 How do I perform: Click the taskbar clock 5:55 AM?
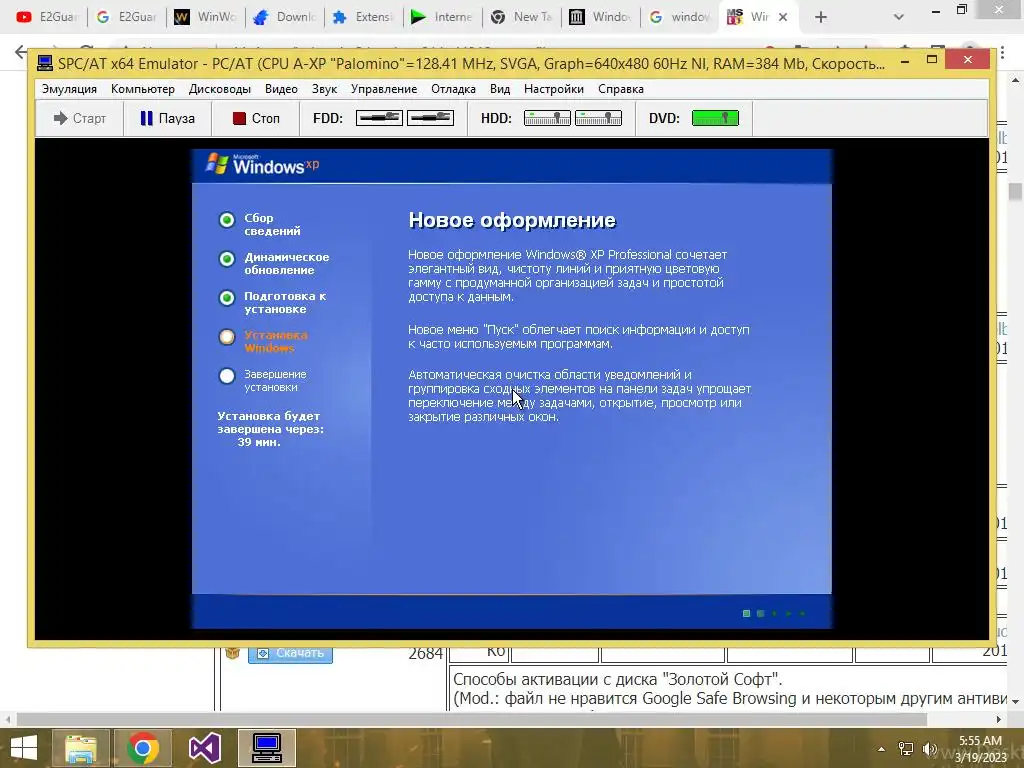(x=980, y=741)
